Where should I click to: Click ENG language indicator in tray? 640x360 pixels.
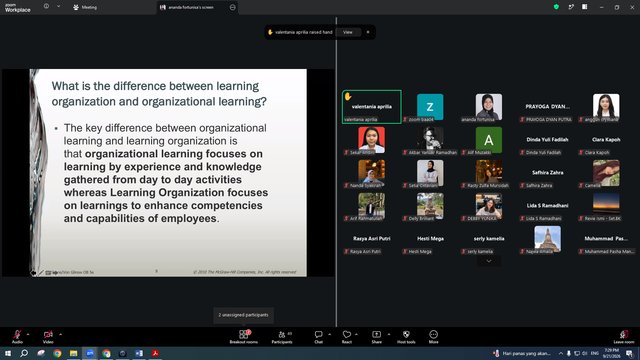595,353
